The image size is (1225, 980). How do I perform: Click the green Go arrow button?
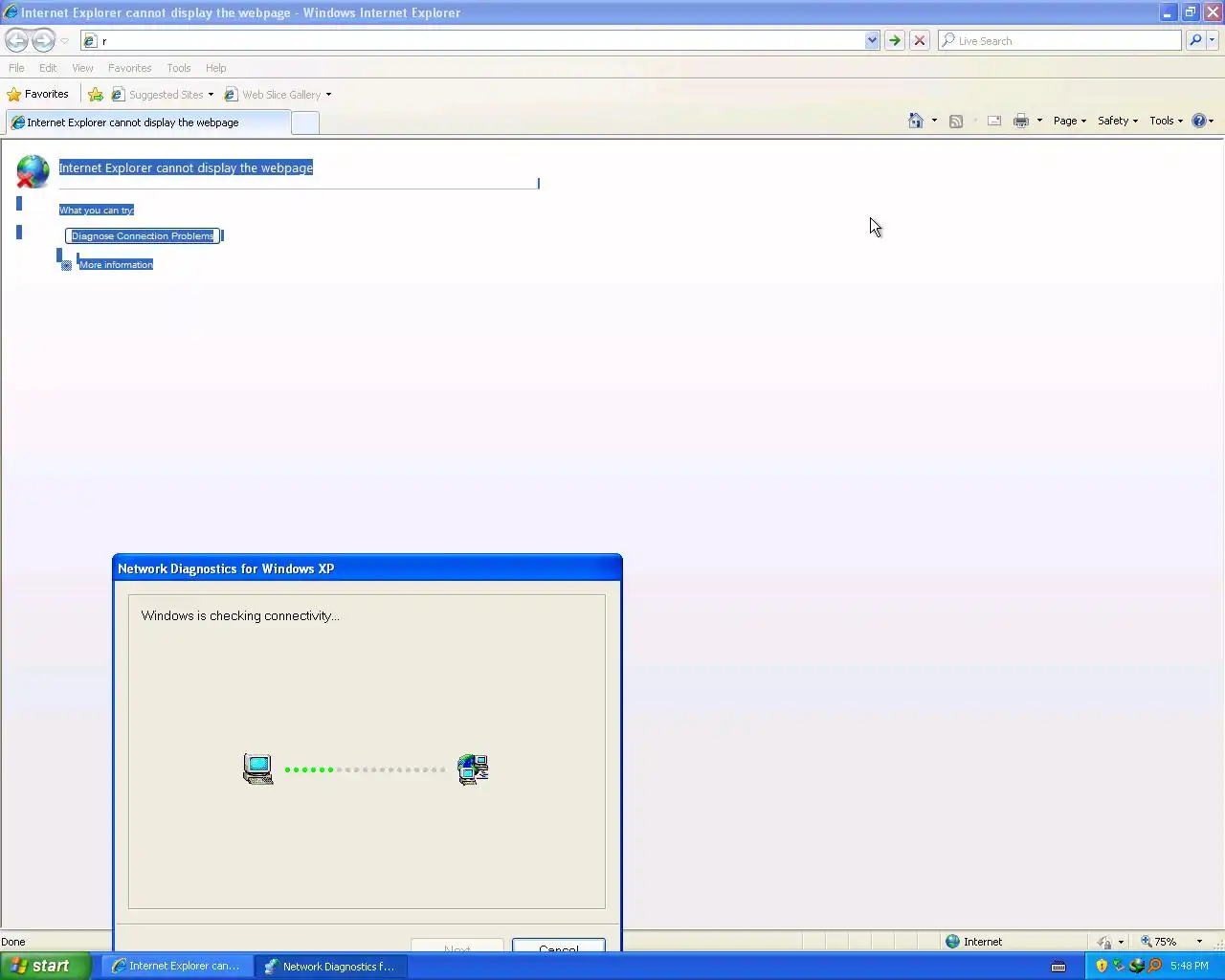pos(894,40)
